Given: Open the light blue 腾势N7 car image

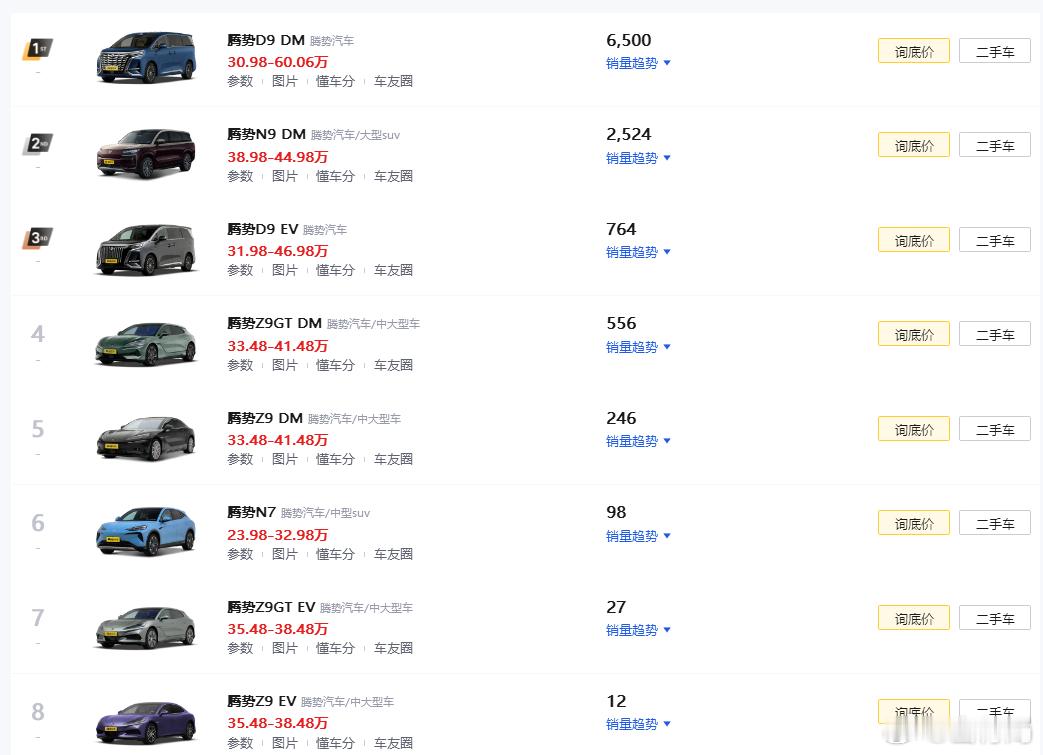Looking at the screenshot, I should [146, 530].
